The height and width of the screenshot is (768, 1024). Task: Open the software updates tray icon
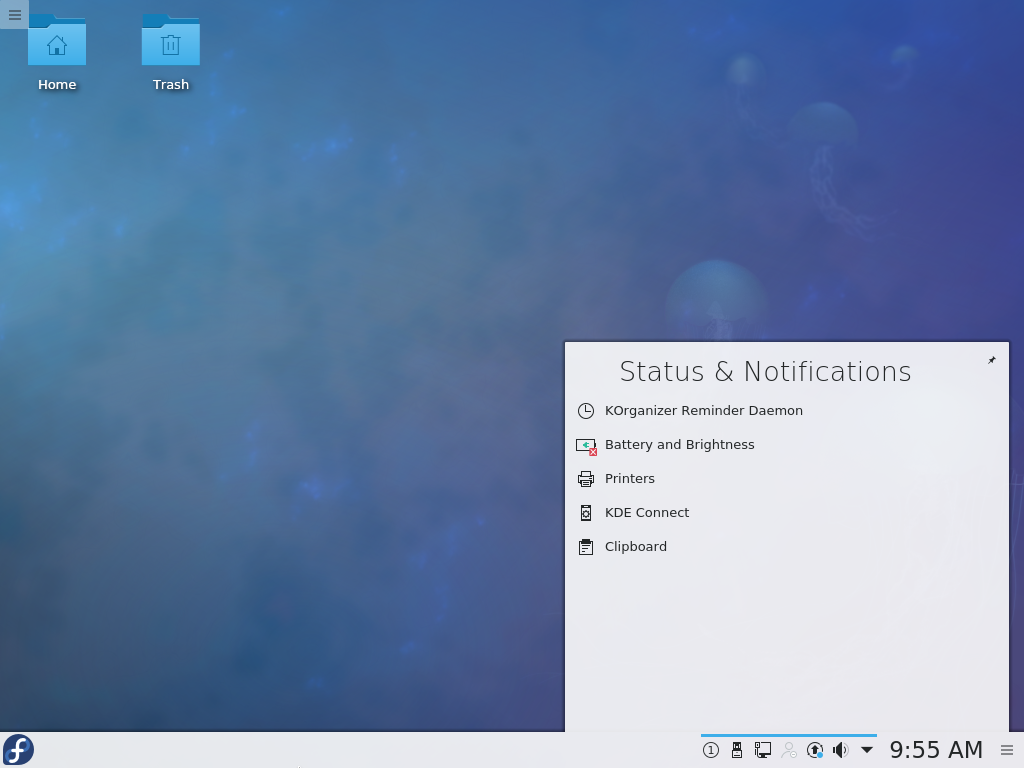click(x=814, y=750)
